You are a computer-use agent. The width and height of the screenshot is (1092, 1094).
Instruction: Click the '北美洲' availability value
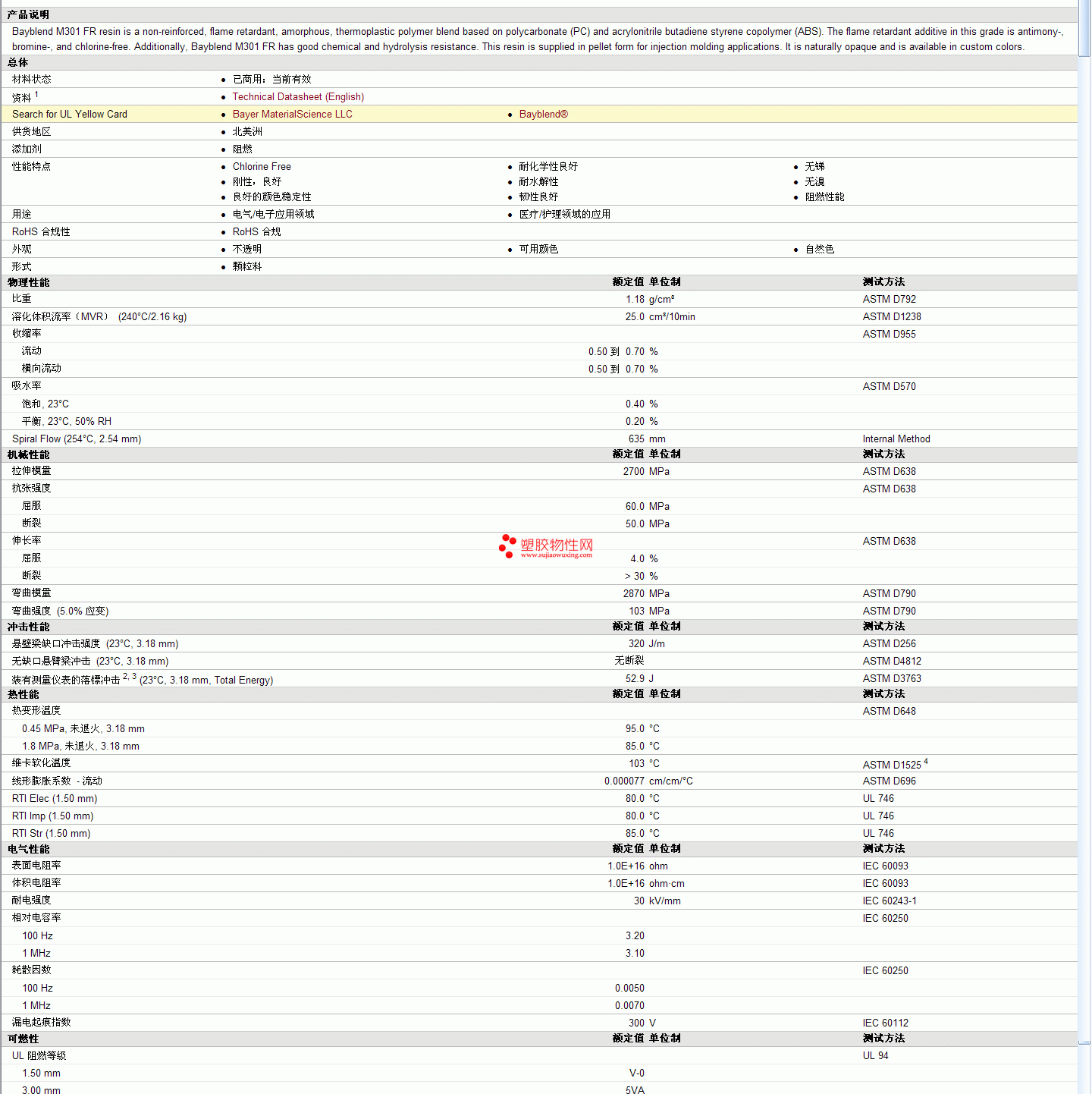[x=247, y=132]
